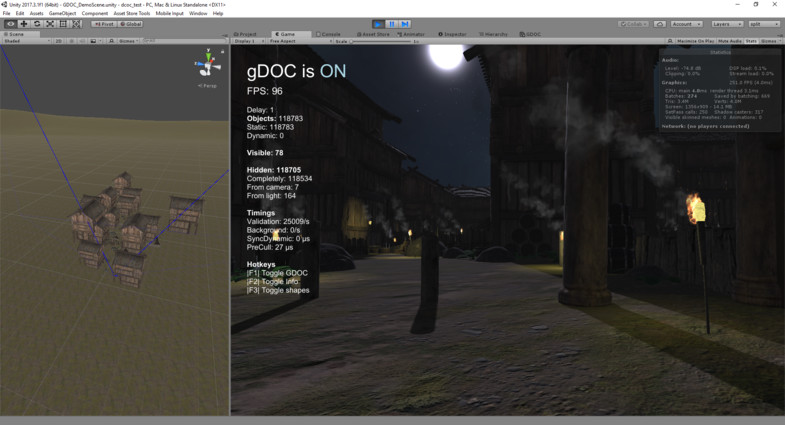Toggle Mute Audio
Image resolution: width=785 pixels, height=425 pixels.
tap(730, 41)
